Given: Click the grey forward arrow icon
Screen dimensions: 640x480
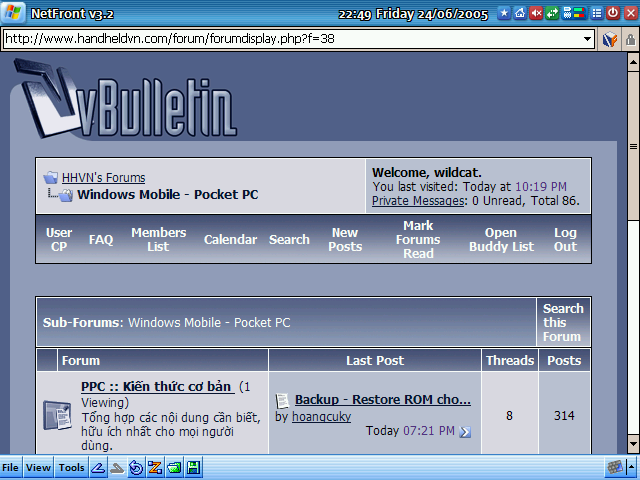Looking at the screenshot, I should (117, 467).
